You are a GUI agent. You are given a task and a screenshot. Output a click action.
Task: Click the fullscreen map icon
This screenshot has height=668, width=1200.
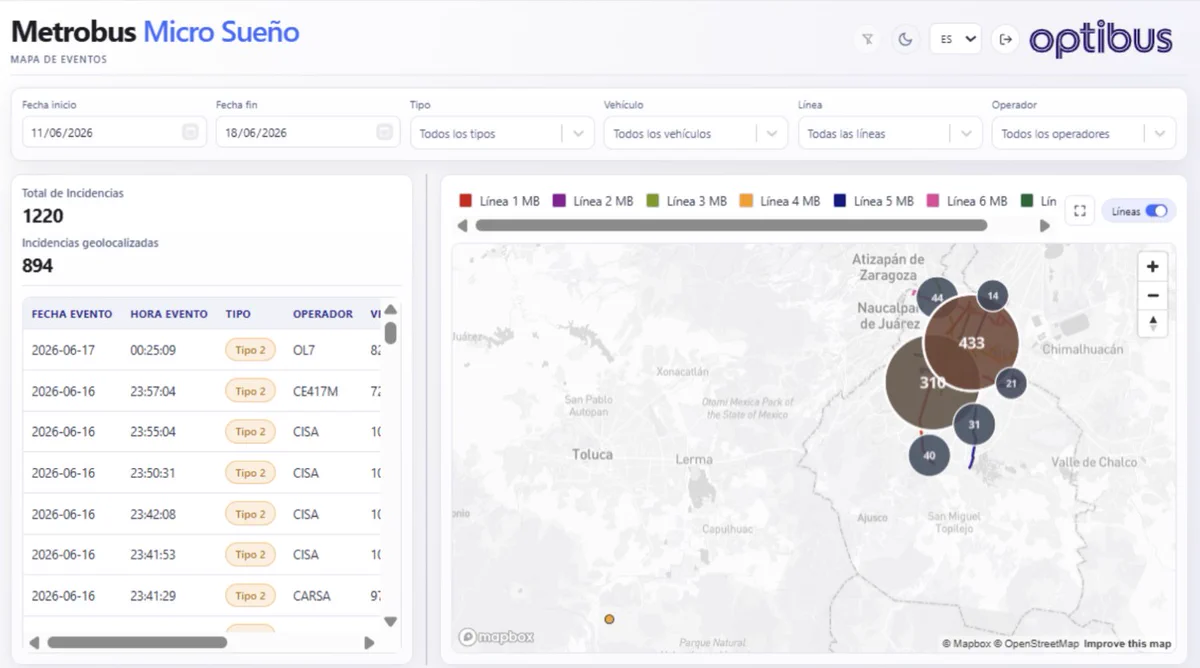tap(1079, 211)
